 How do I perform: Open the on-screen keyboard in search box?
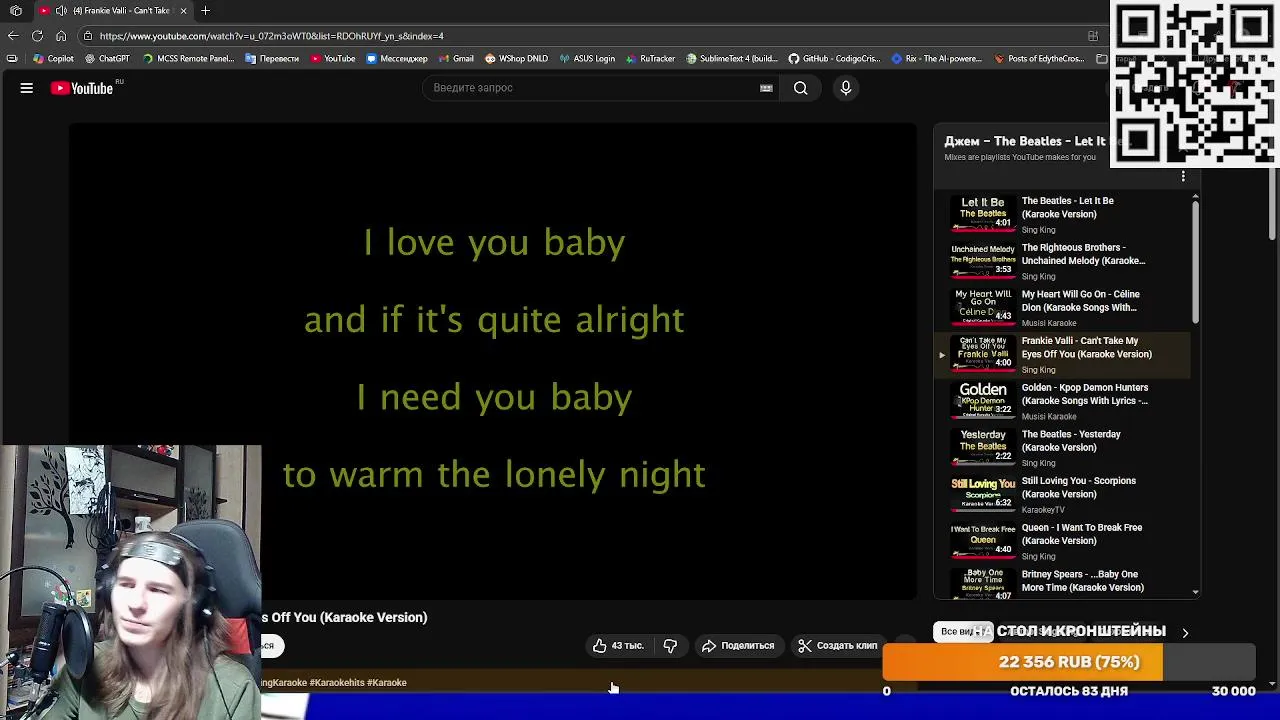point(766,88)
